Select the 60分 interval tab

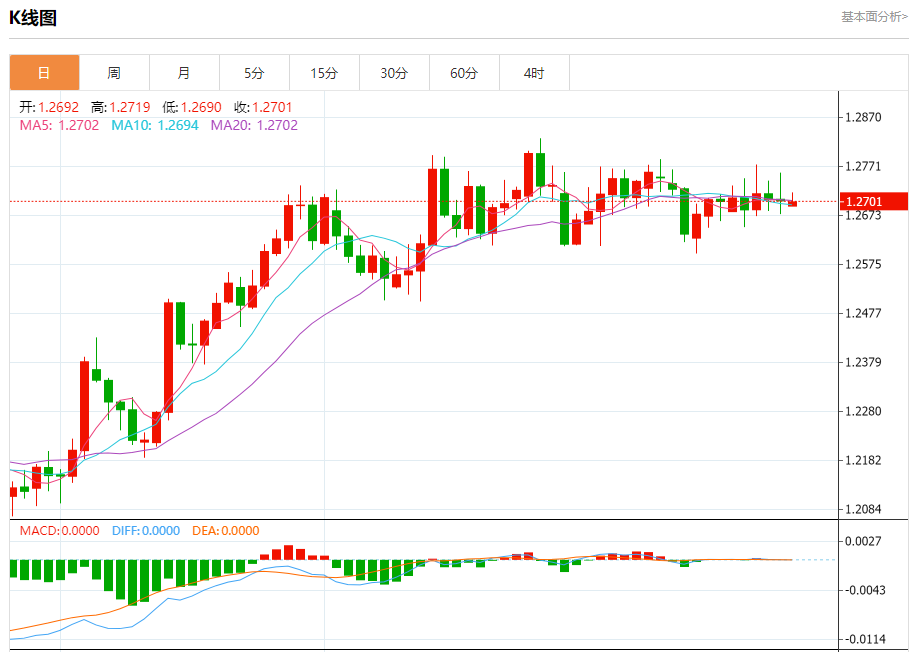(464, 73)
